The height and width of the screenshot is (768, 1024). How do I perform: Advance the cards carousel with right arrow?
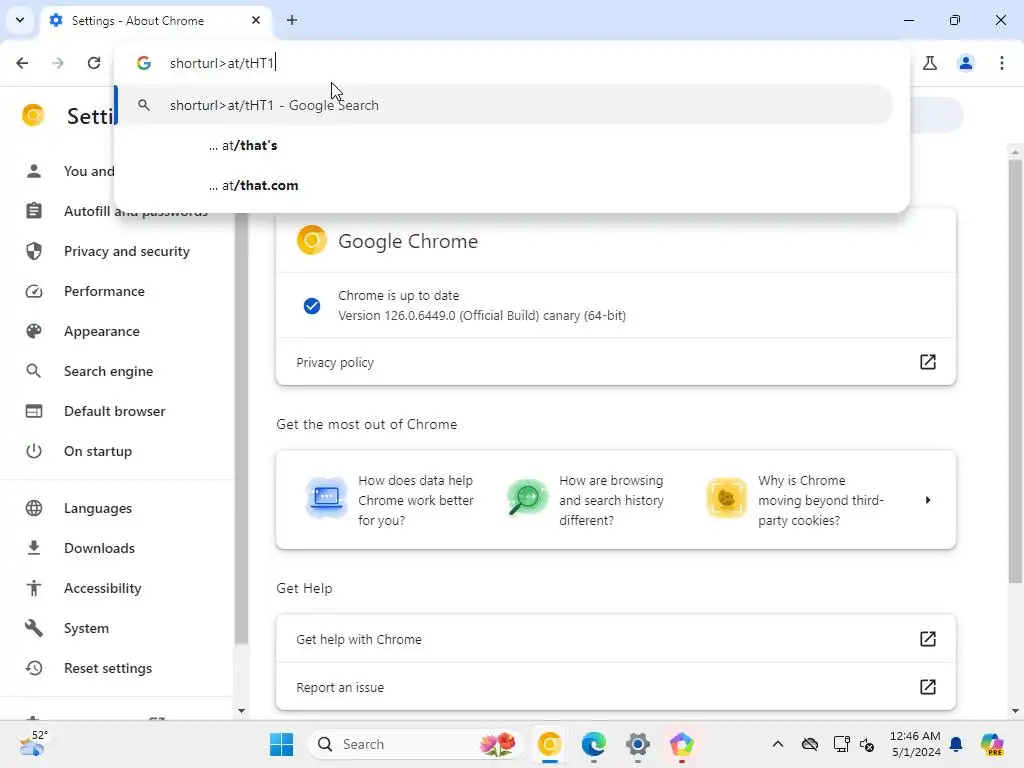928,500
